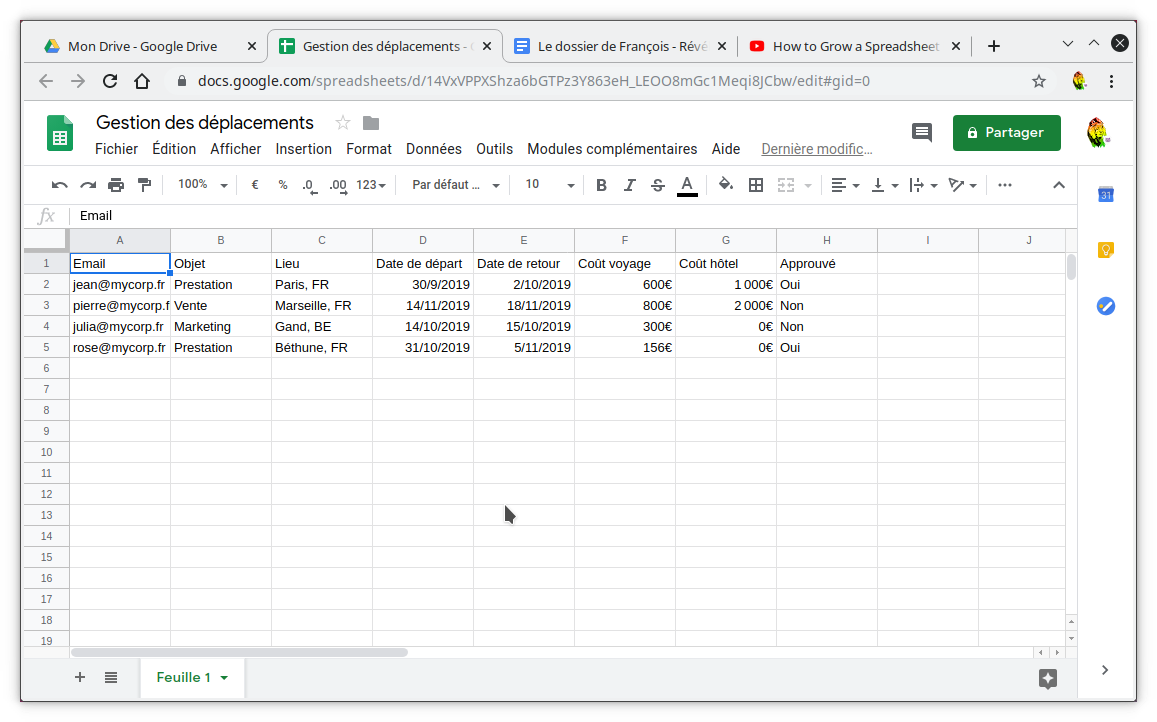Open Google Keep in the side panel
The height and width of the screenshot is (722, 1157).
tap(1105, 250)
